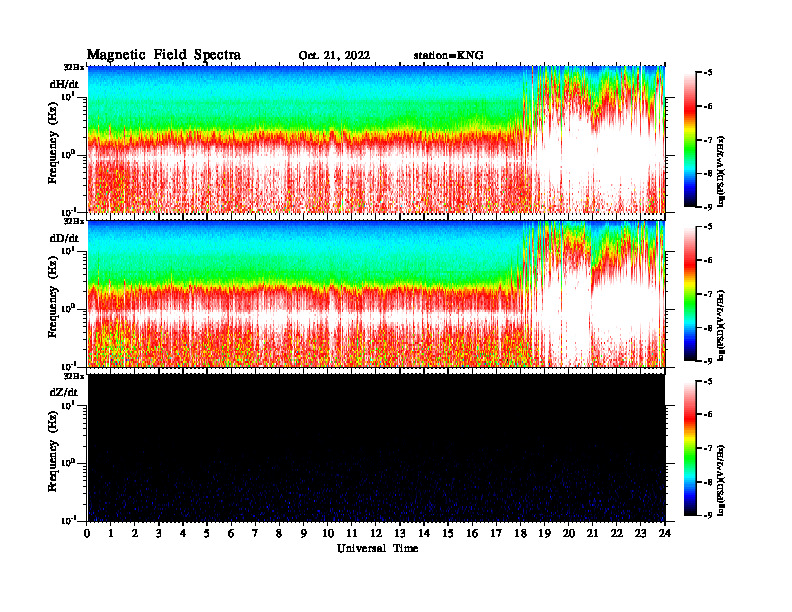
Task: Click hour 20 on the time axis
Action: click(569, 533)
